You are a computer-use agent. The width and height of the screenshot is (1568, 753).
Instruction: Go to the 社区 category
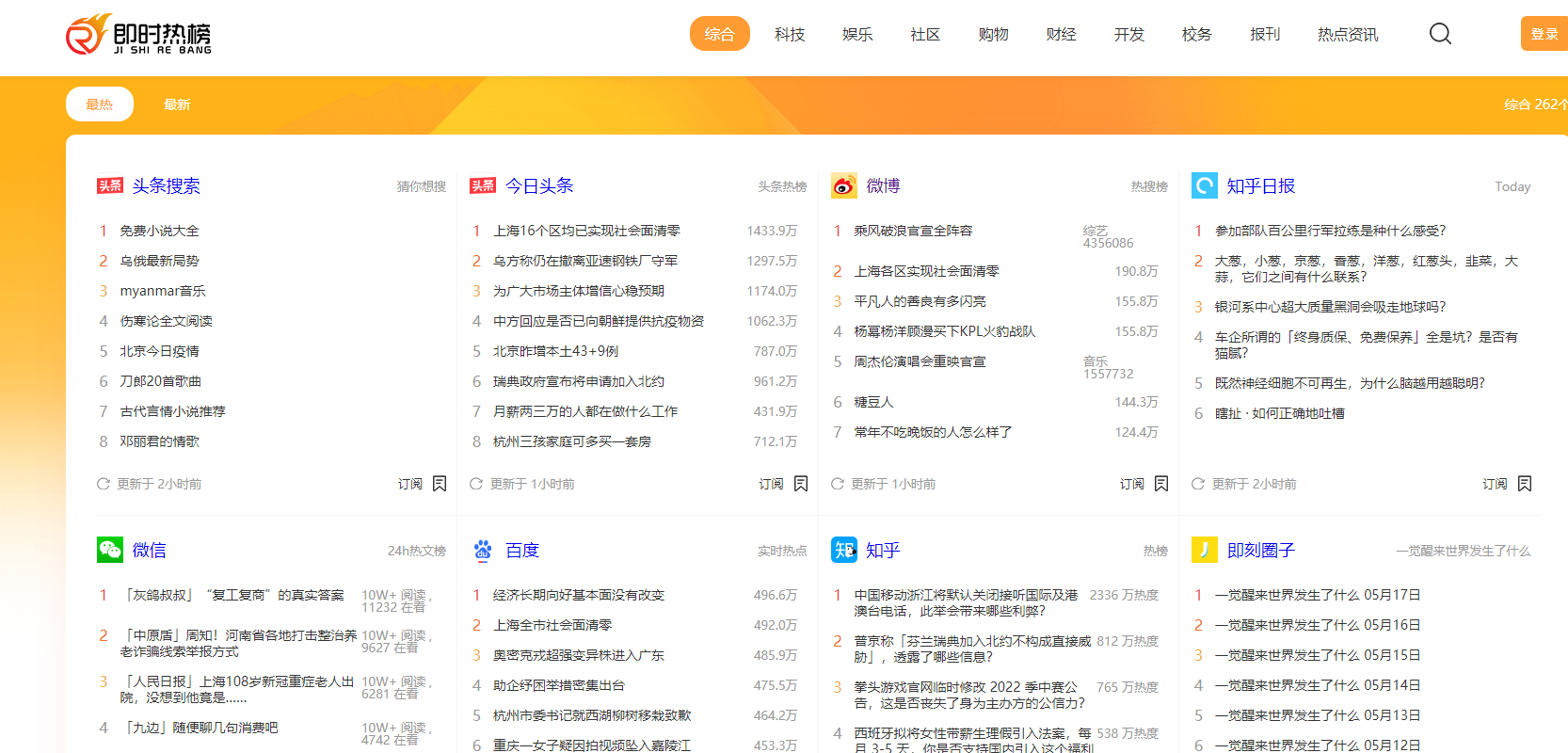coord(925,34)
